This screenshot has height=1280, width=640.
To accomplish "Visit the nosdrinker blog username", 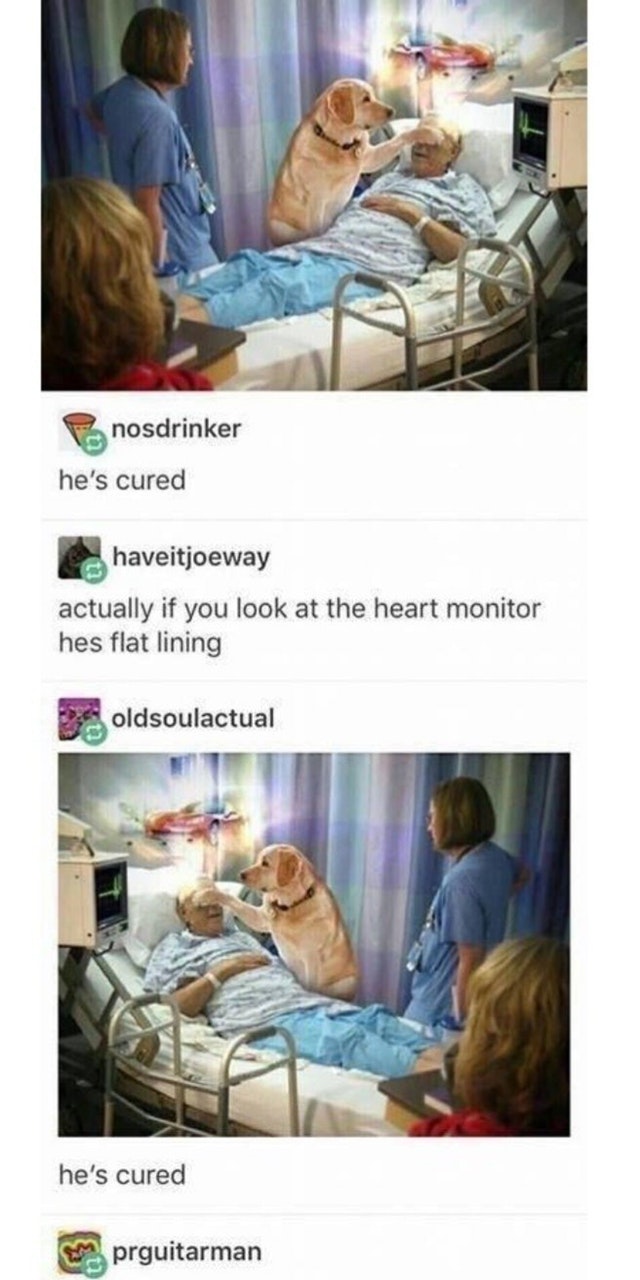I will (x=176, y=428).
